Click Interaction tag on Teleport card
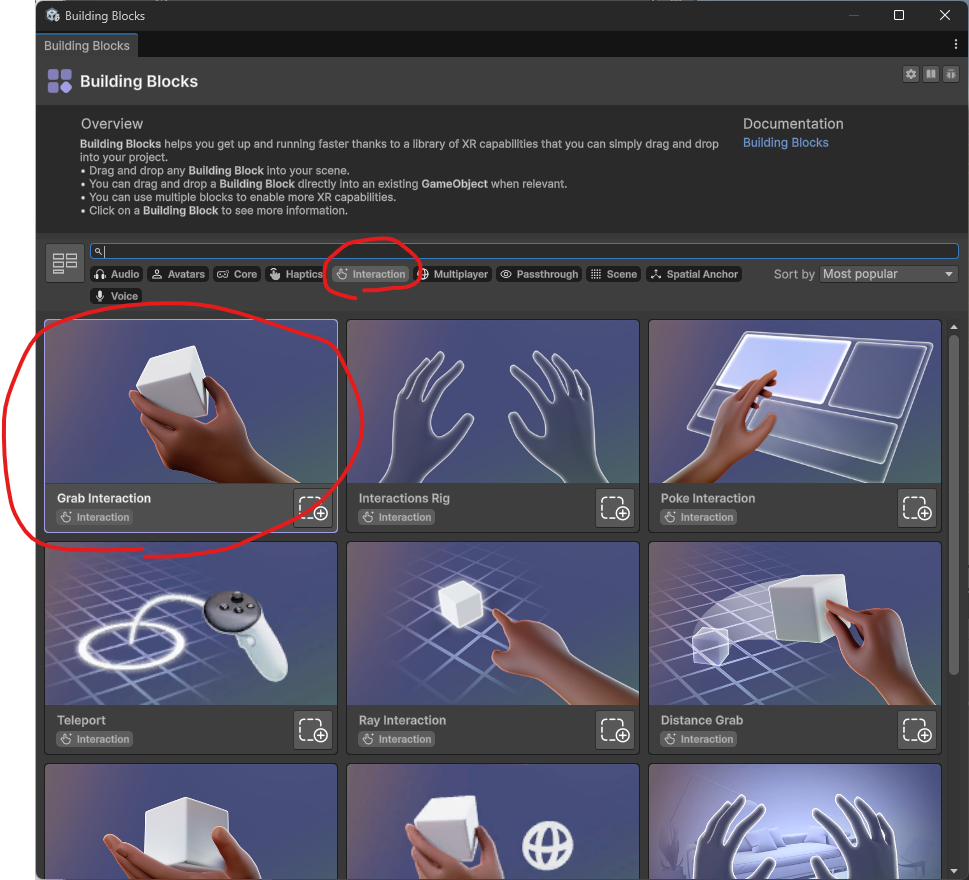Screen dimensions: 969x880 95,739
